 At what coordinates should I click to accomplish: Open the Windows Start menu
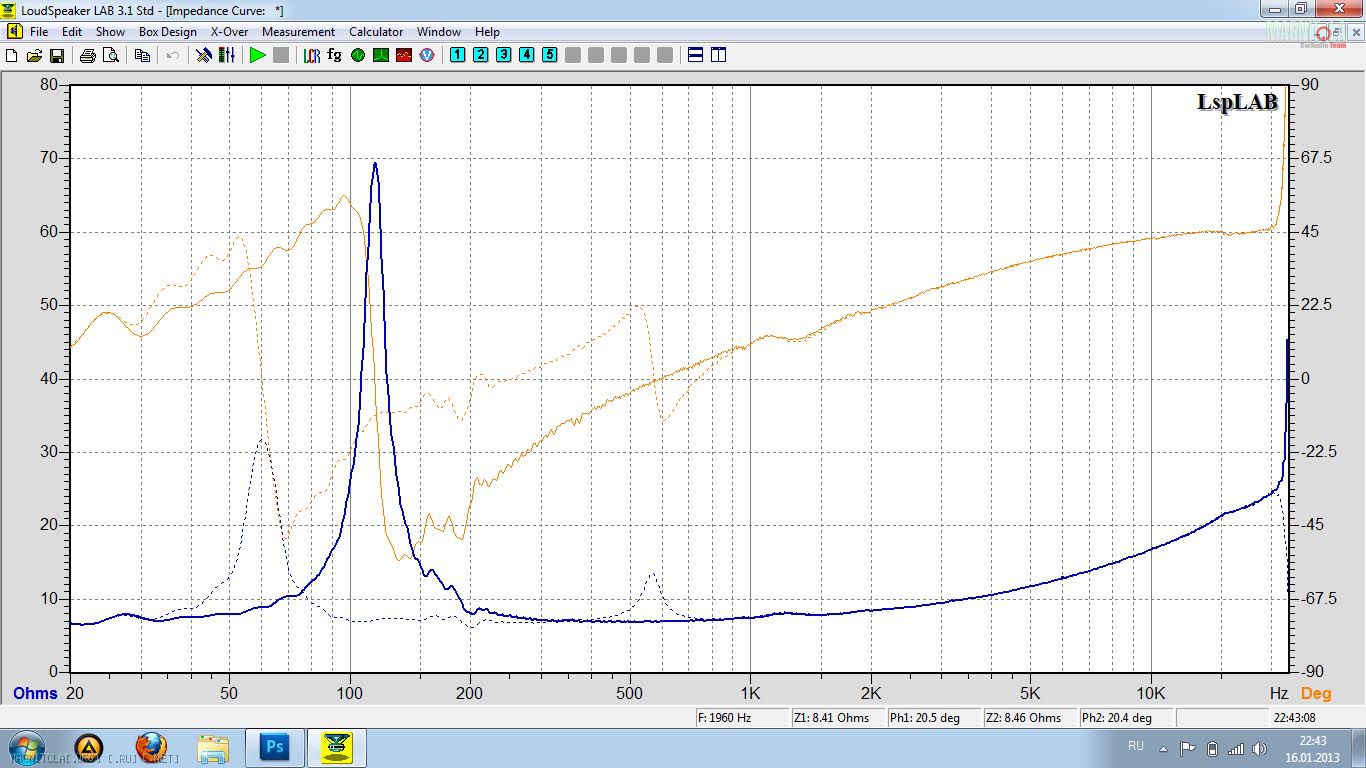click(26, 748)
